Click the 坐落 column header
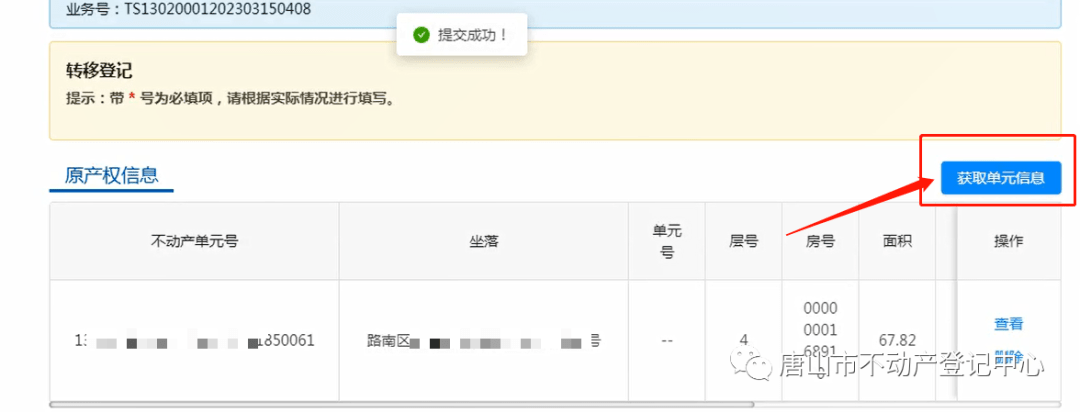 click(483, 241)
